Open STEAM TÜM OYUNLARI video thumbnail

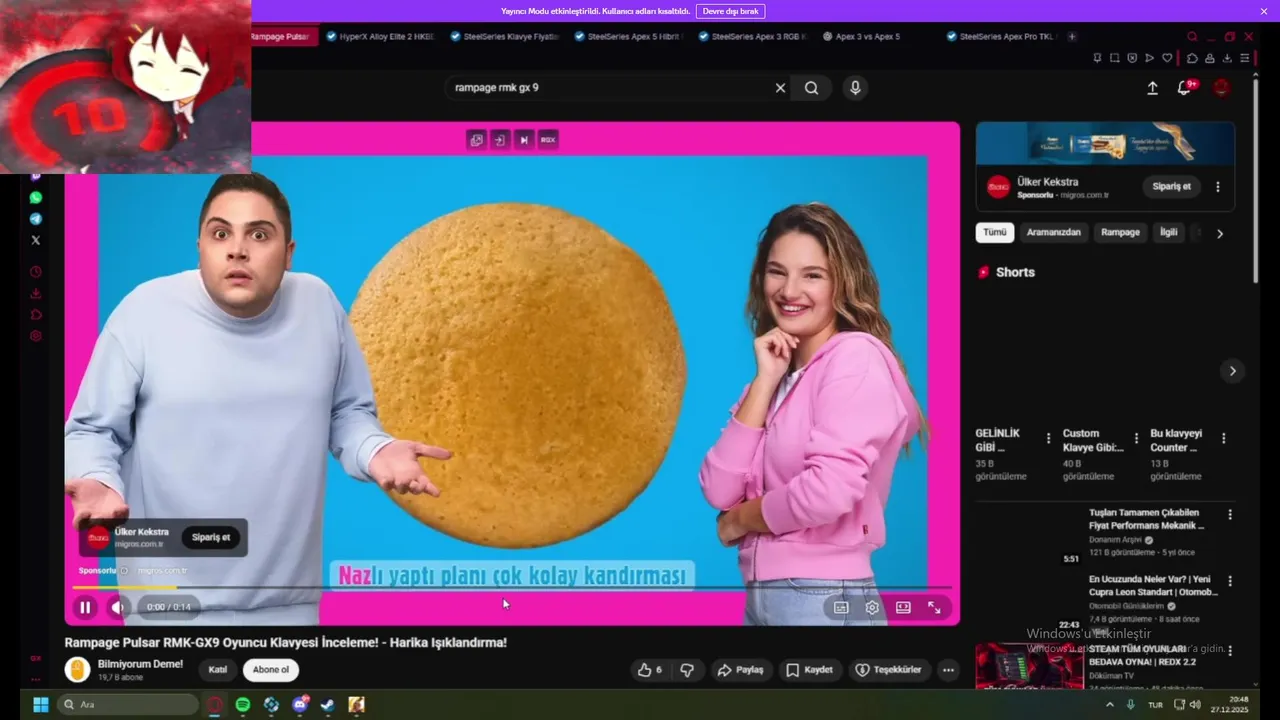click(1029, 666)
